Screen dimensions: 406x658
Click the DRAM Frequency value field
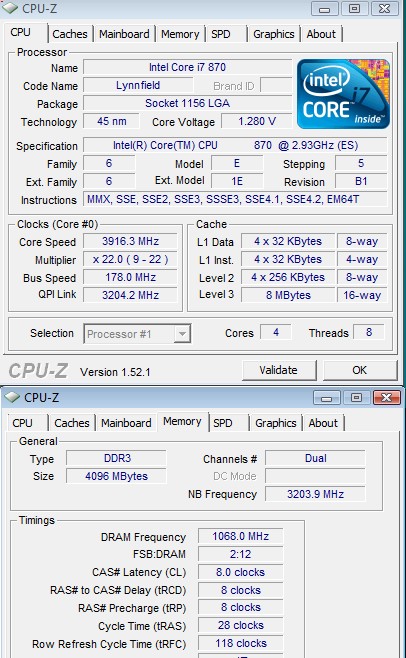click(241, 536)
